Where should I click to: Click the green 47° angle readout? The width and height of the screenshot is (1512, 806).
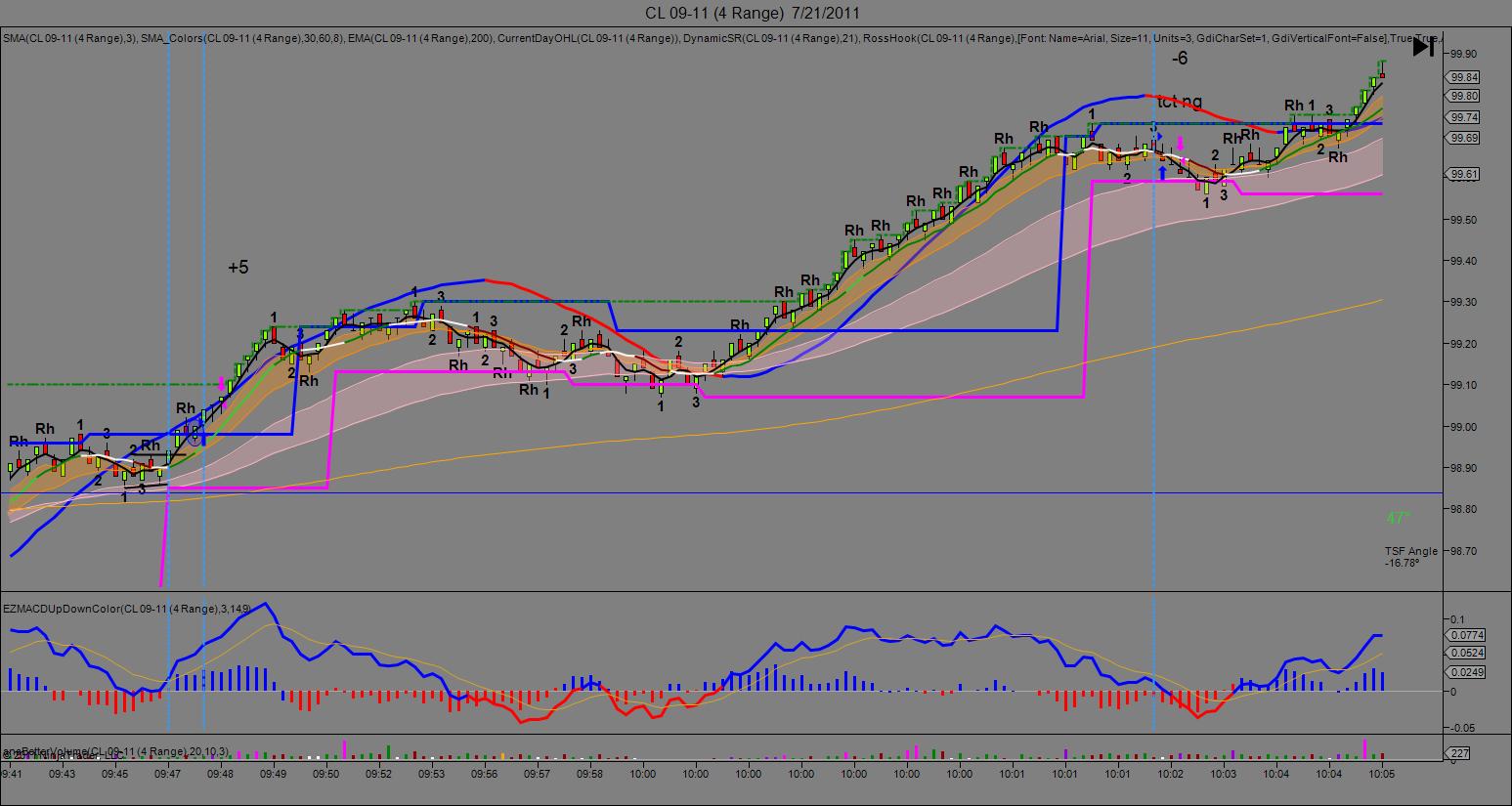tap(1398, 518)
